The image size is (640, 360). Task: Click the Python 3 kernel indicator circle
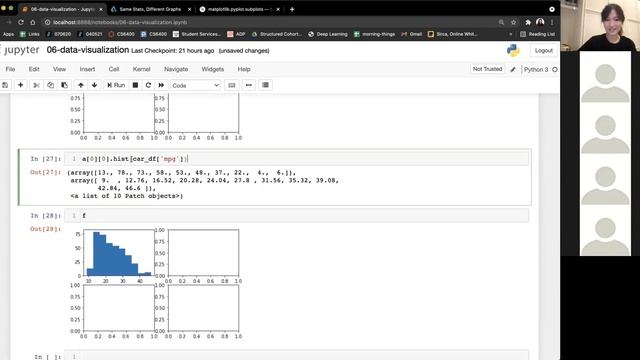555,69
